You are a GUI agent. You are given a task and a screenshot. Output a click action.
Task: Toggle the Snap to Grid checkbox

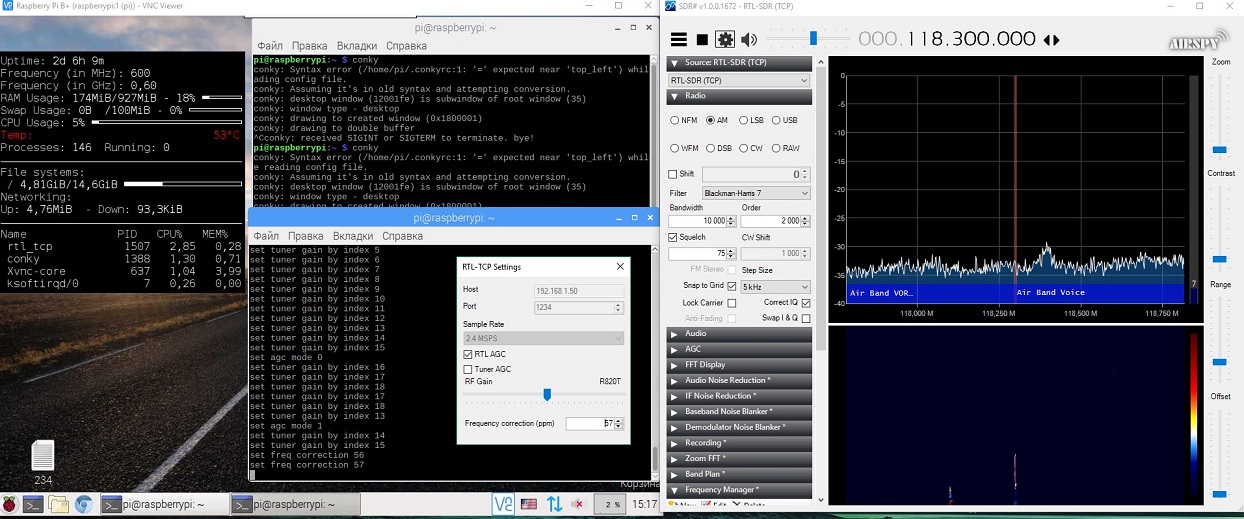[731, 286]
